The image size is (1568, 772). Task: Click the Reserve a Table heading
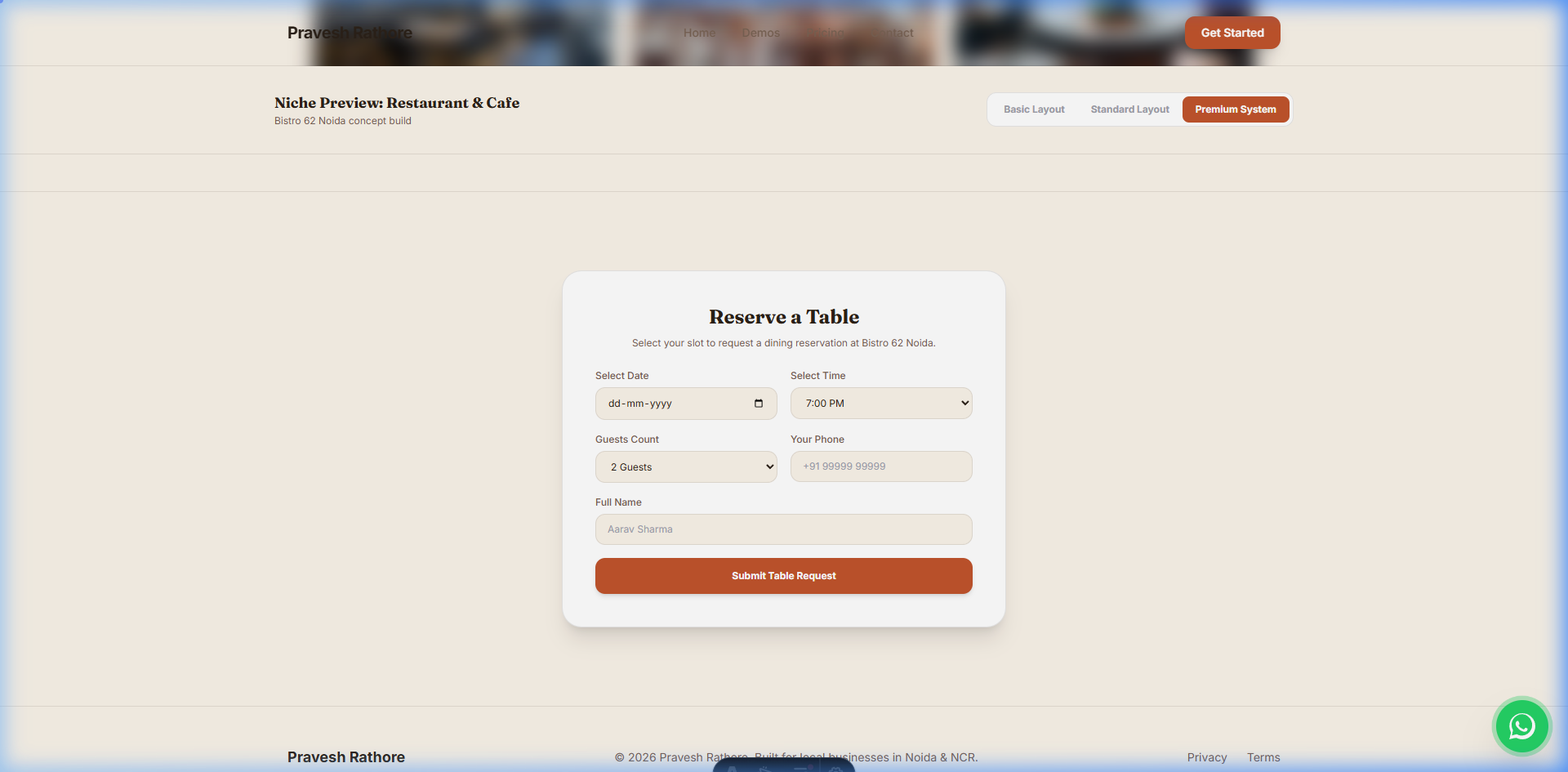pyautogui.click(x=784, y=317)
